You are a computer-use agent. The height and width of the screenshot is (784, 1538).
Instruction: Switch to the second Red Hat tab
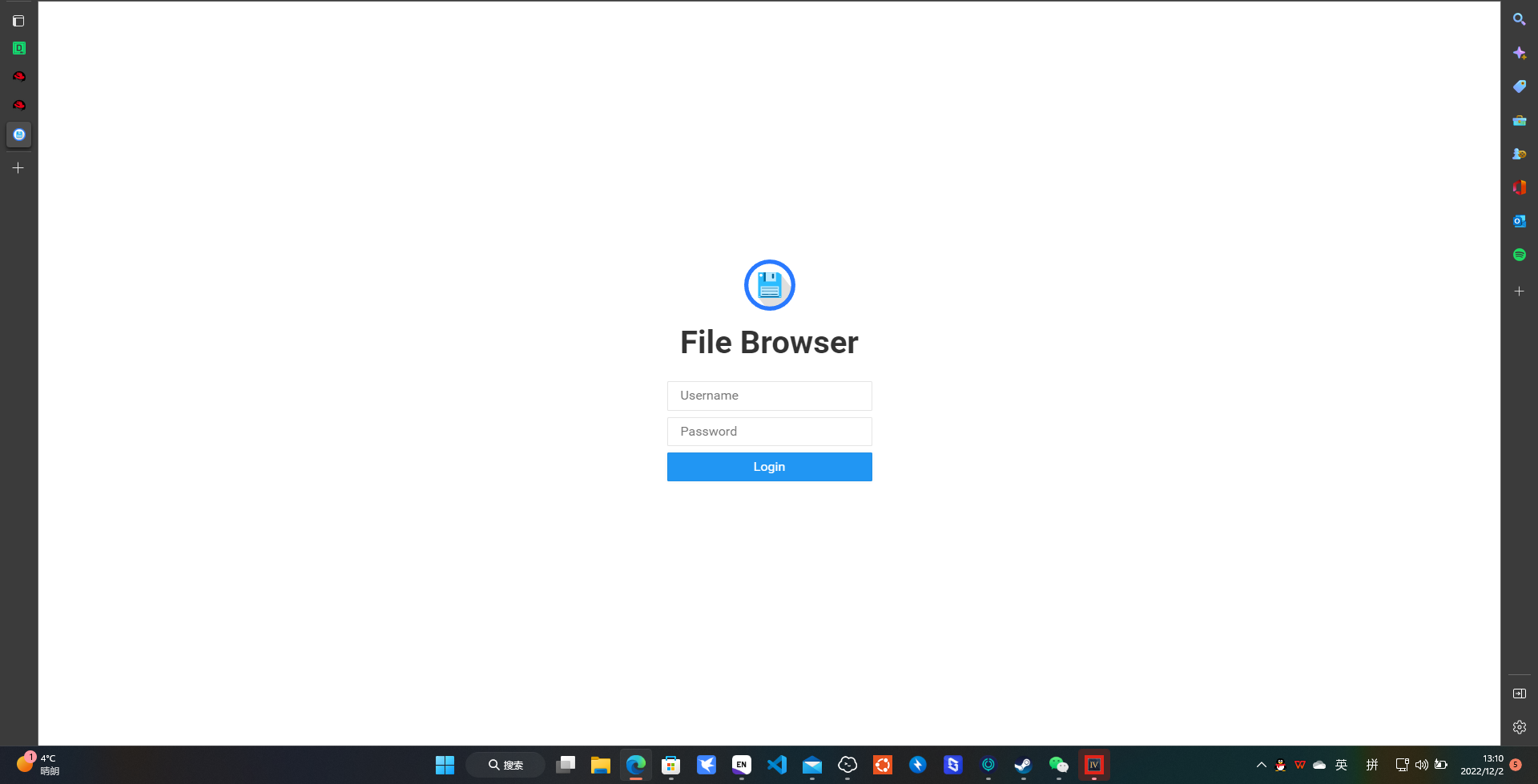pyautogui.click(x=18, y=105)
